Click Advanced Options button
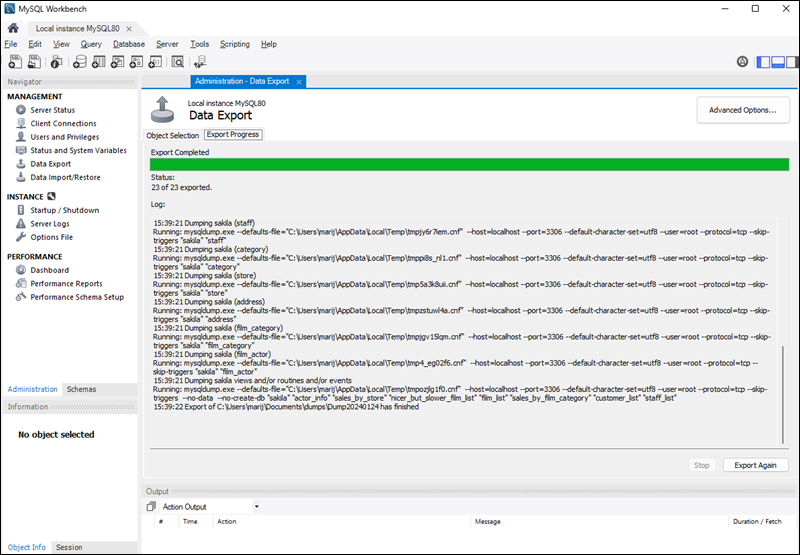This screenshot has height=555, width=800. tap(743, 110)
